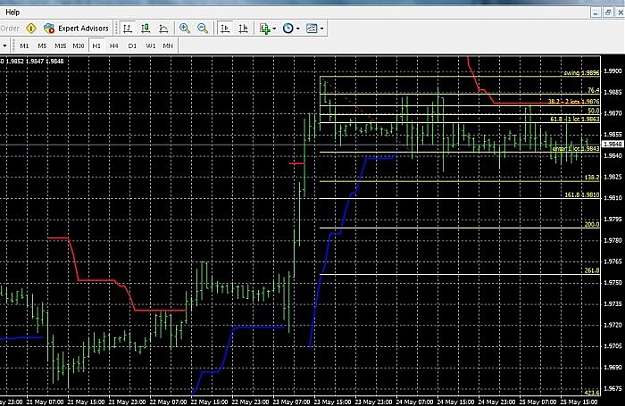Click the 61.8 - 1 lot 1.9863 label
625x406 pixels.
pos(575,119)
